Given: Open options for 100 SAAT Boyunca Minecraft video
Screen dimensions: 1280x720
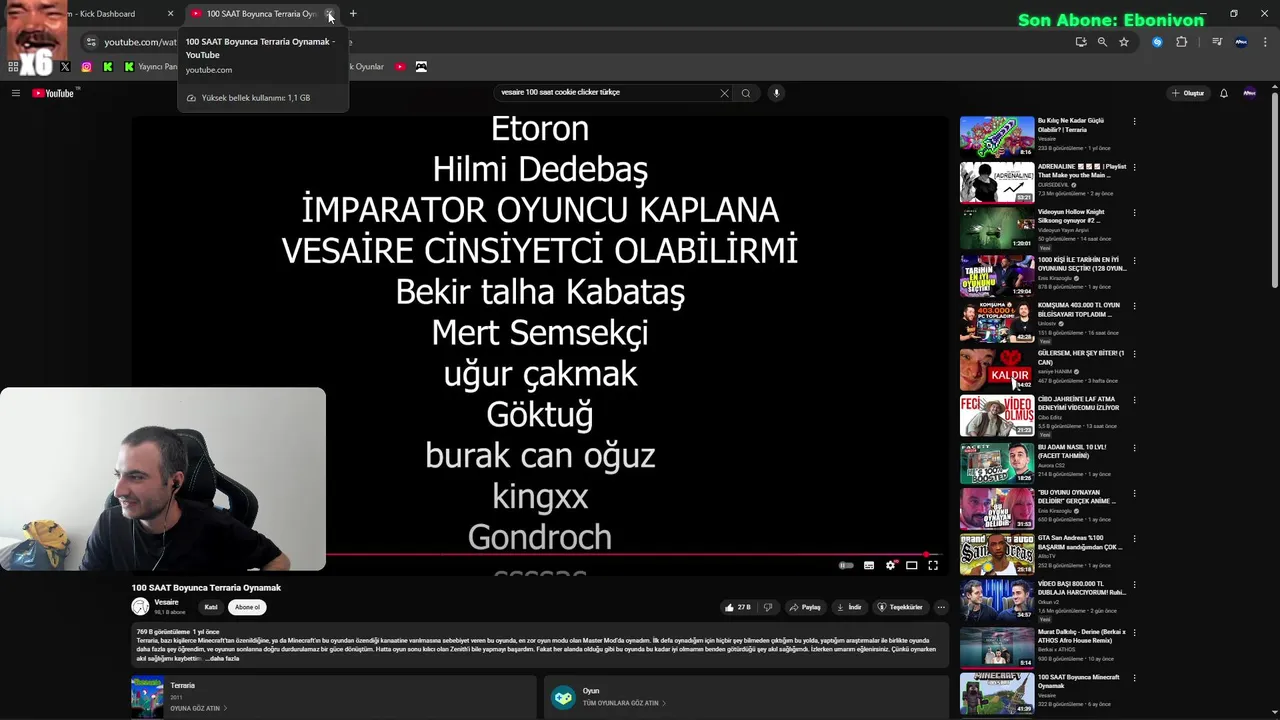Looking at the screenshot, I should (1134, 678).
